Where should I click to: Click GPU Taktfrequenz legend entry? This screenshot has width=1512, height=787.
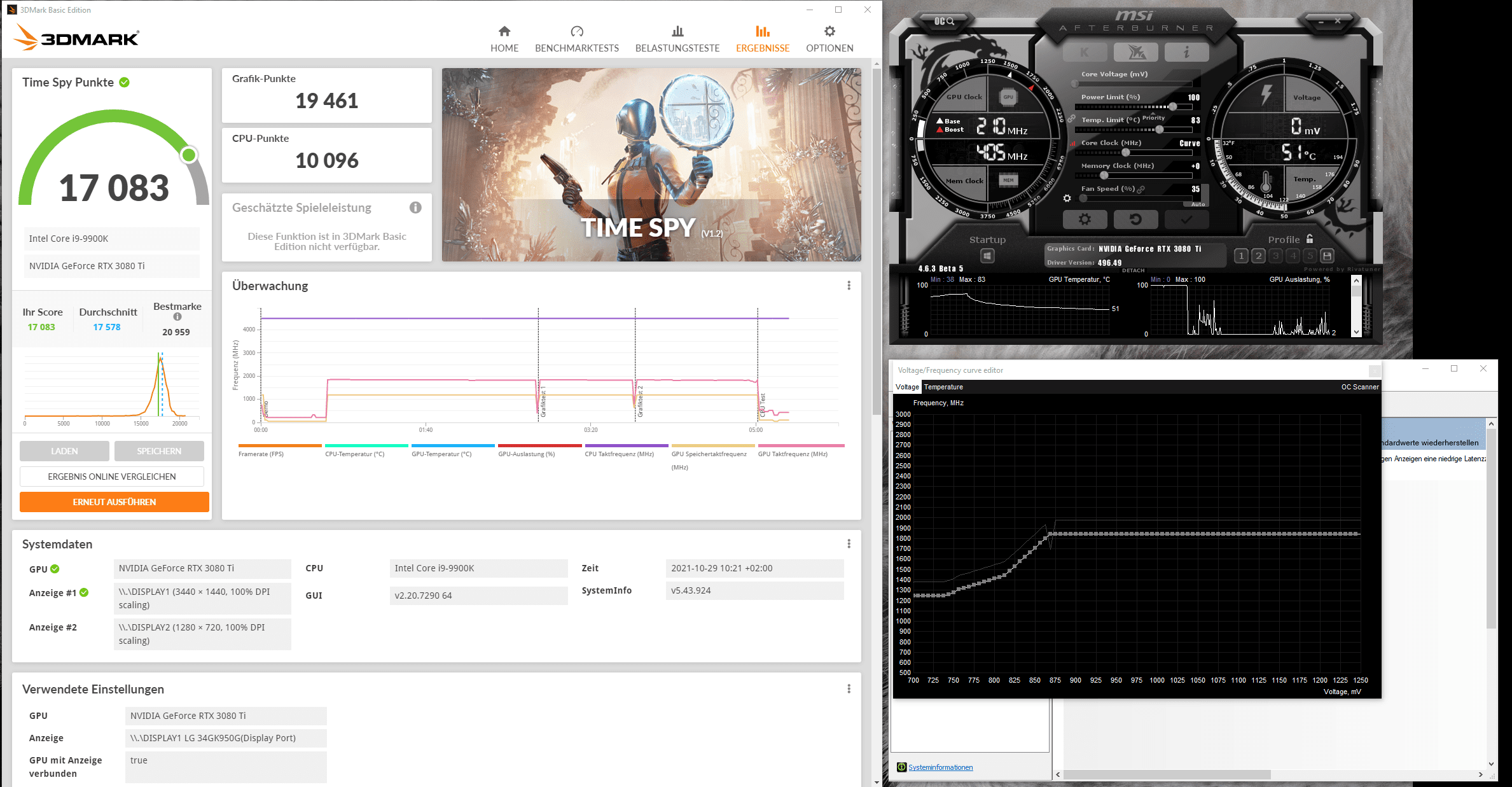(x=801, y=451)
